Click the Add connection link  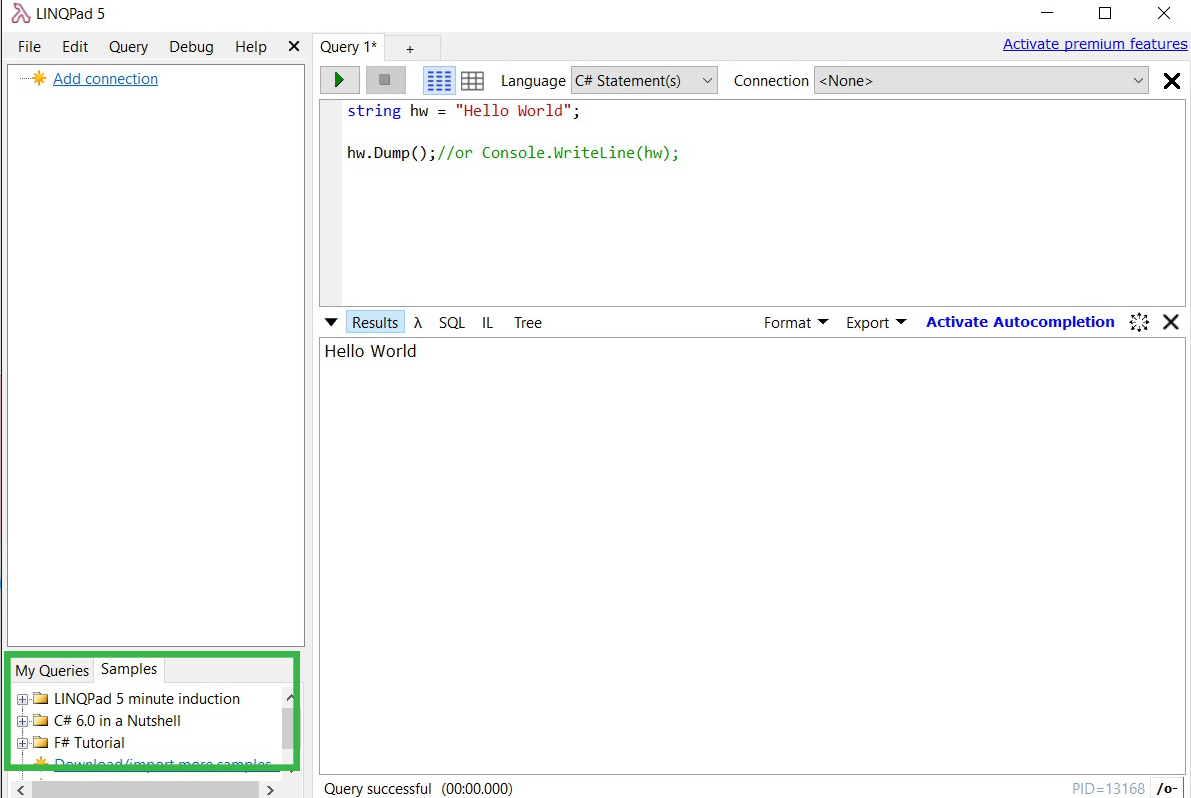(106, 78)
